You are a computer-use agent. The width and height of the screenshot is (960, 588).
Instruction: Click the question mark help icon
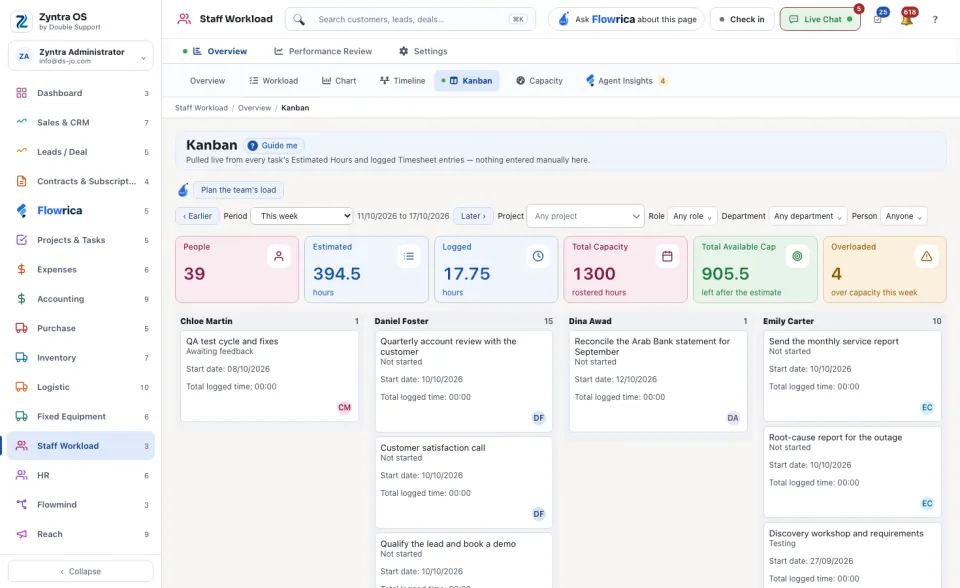(x=935, y=20)
